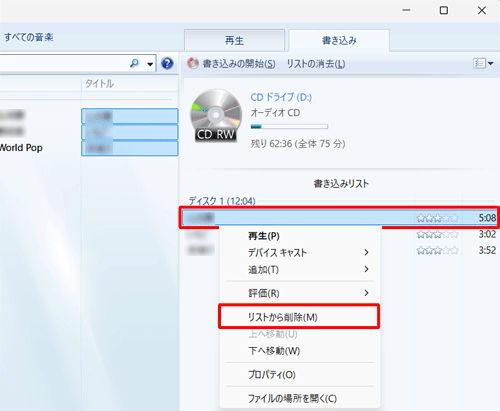Image resolution: width=500 pixels, height=411 pixels.
Task: Select the 書き込み tab
Action: (x=339, y=41)
